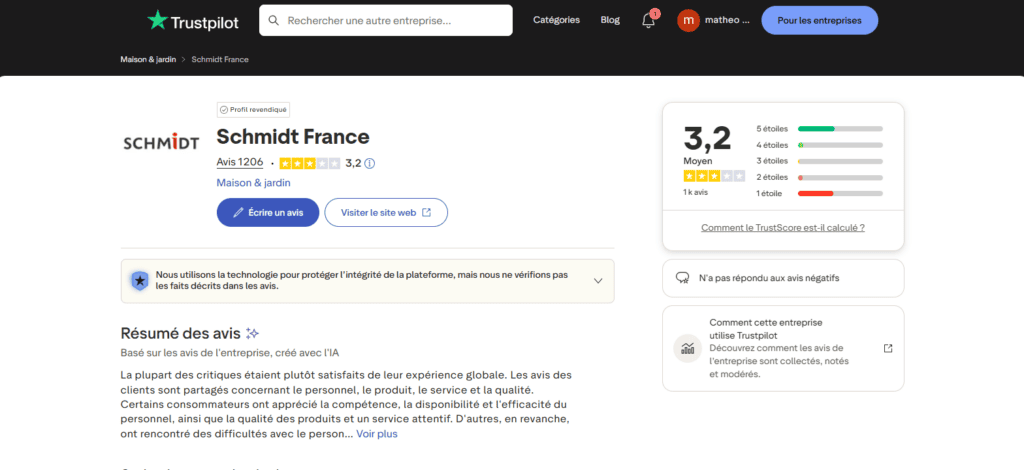Click the speech bubble negative reviews icon
Viewport: 1024px width, 470px height.
pyautogui.click(x=682, y=278)
